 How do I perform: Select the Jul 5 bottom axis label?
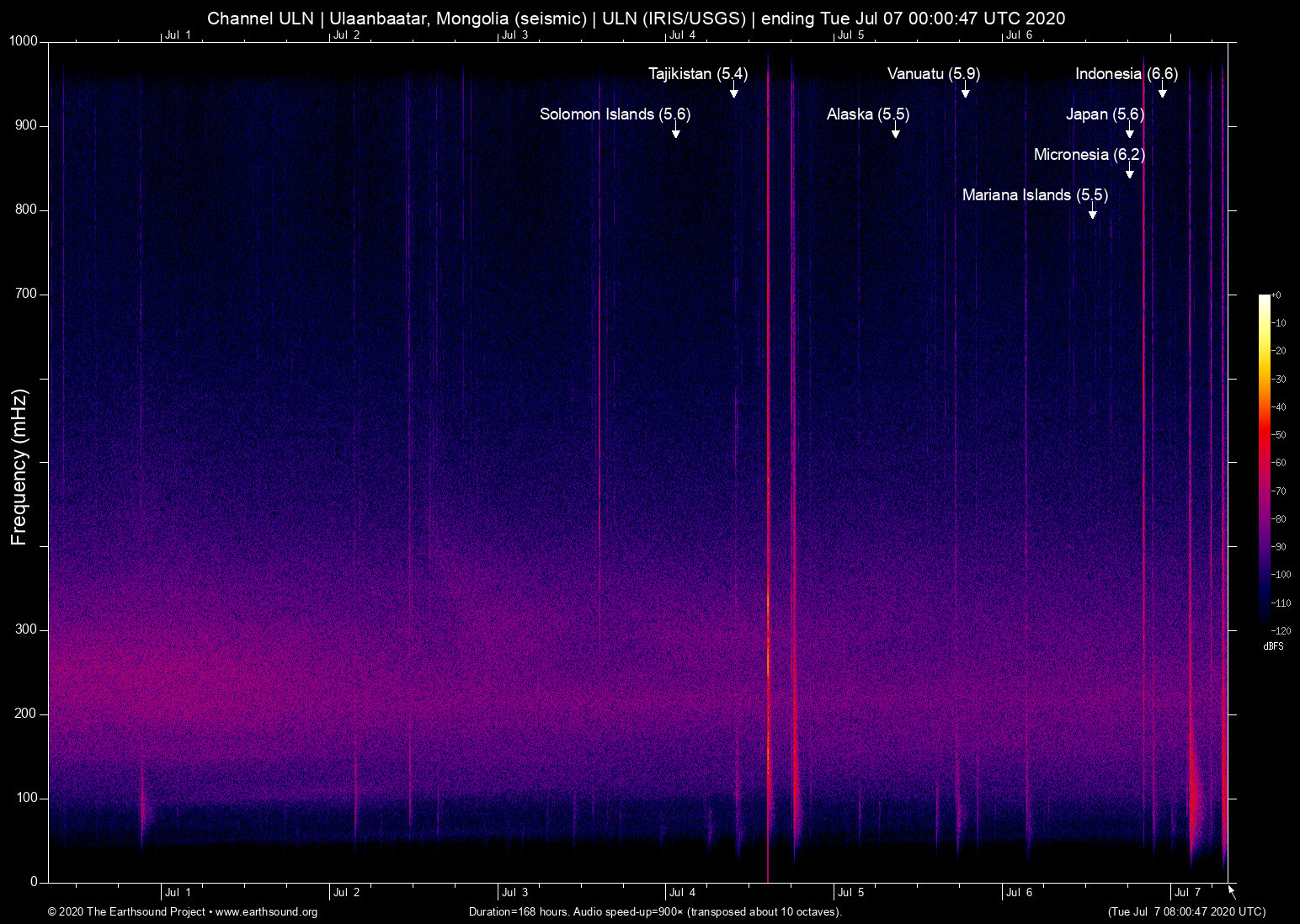[851, 892]
